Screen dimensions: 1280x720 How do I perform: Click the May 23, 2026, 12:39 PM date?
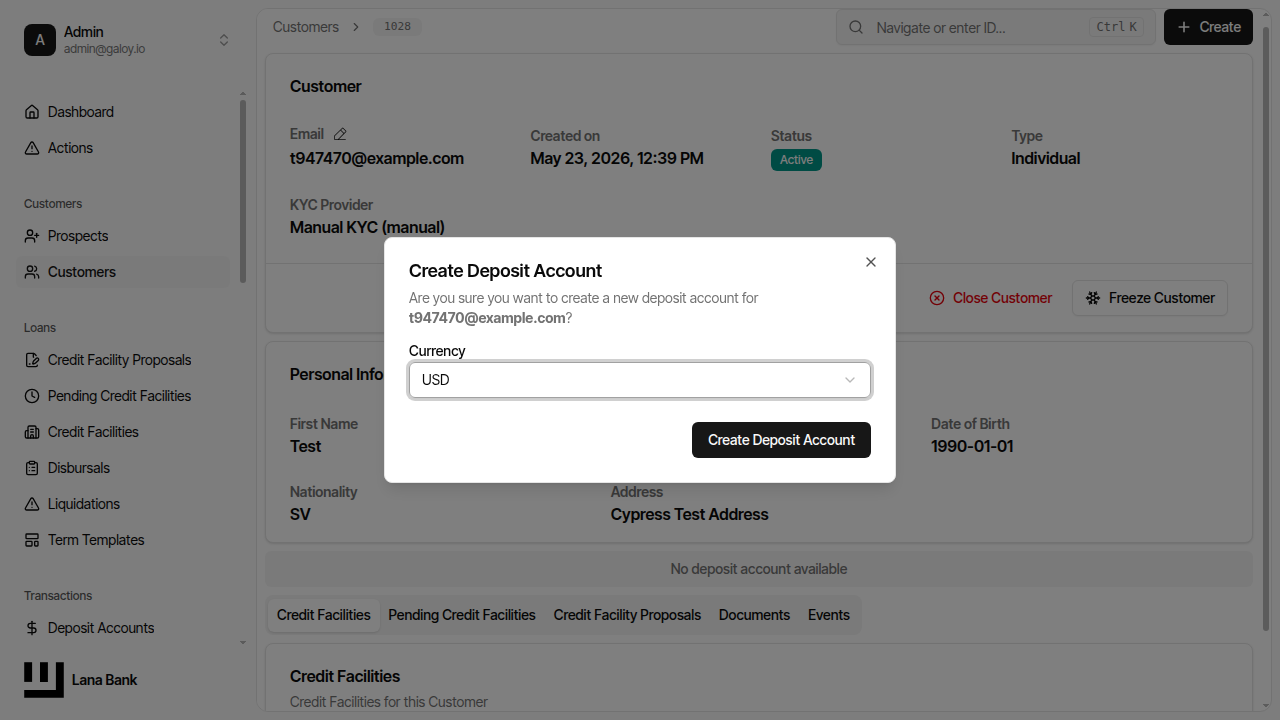point(617,158)
